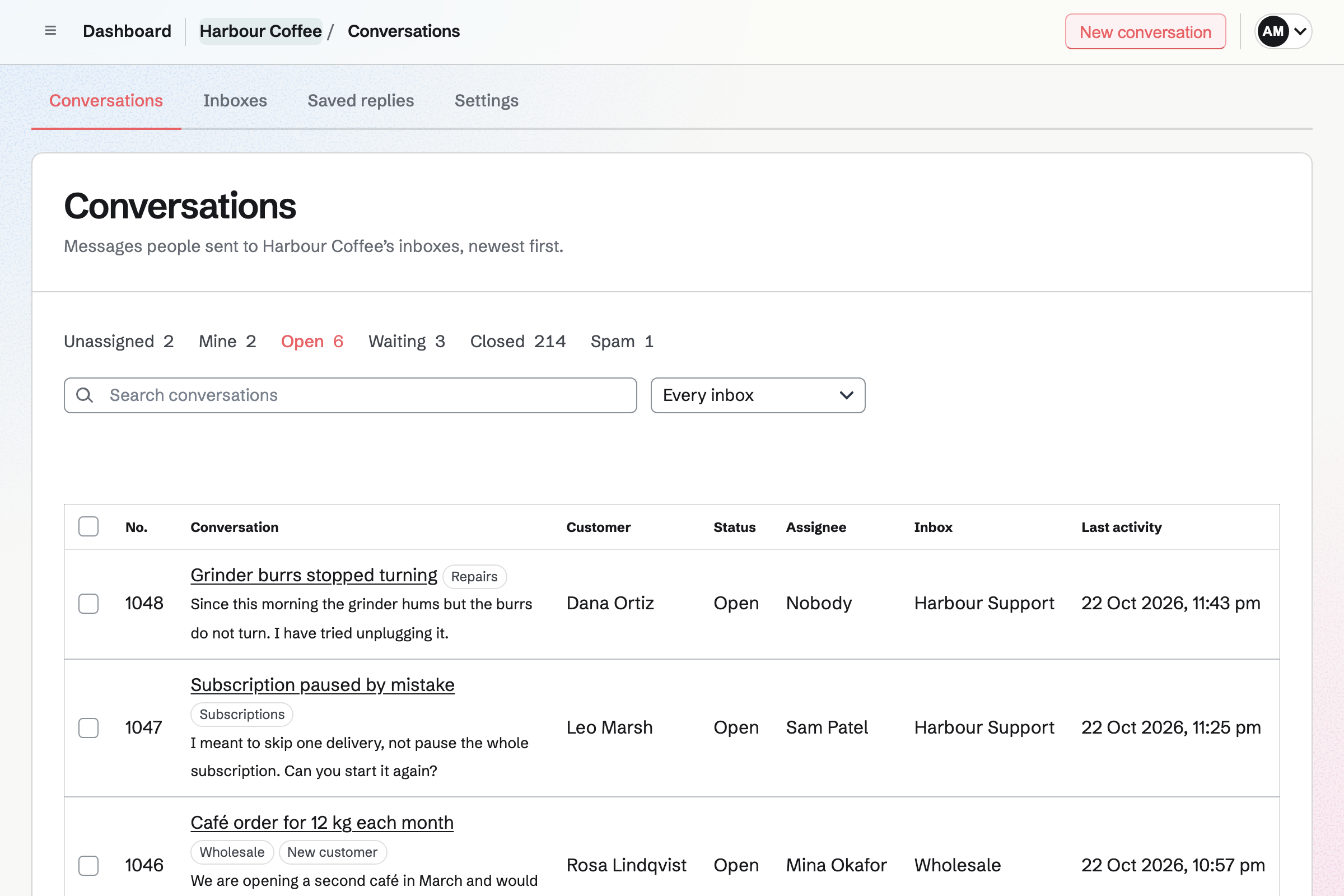Open Grinder burrs stopped turning conversation

(x=314, y=575)
